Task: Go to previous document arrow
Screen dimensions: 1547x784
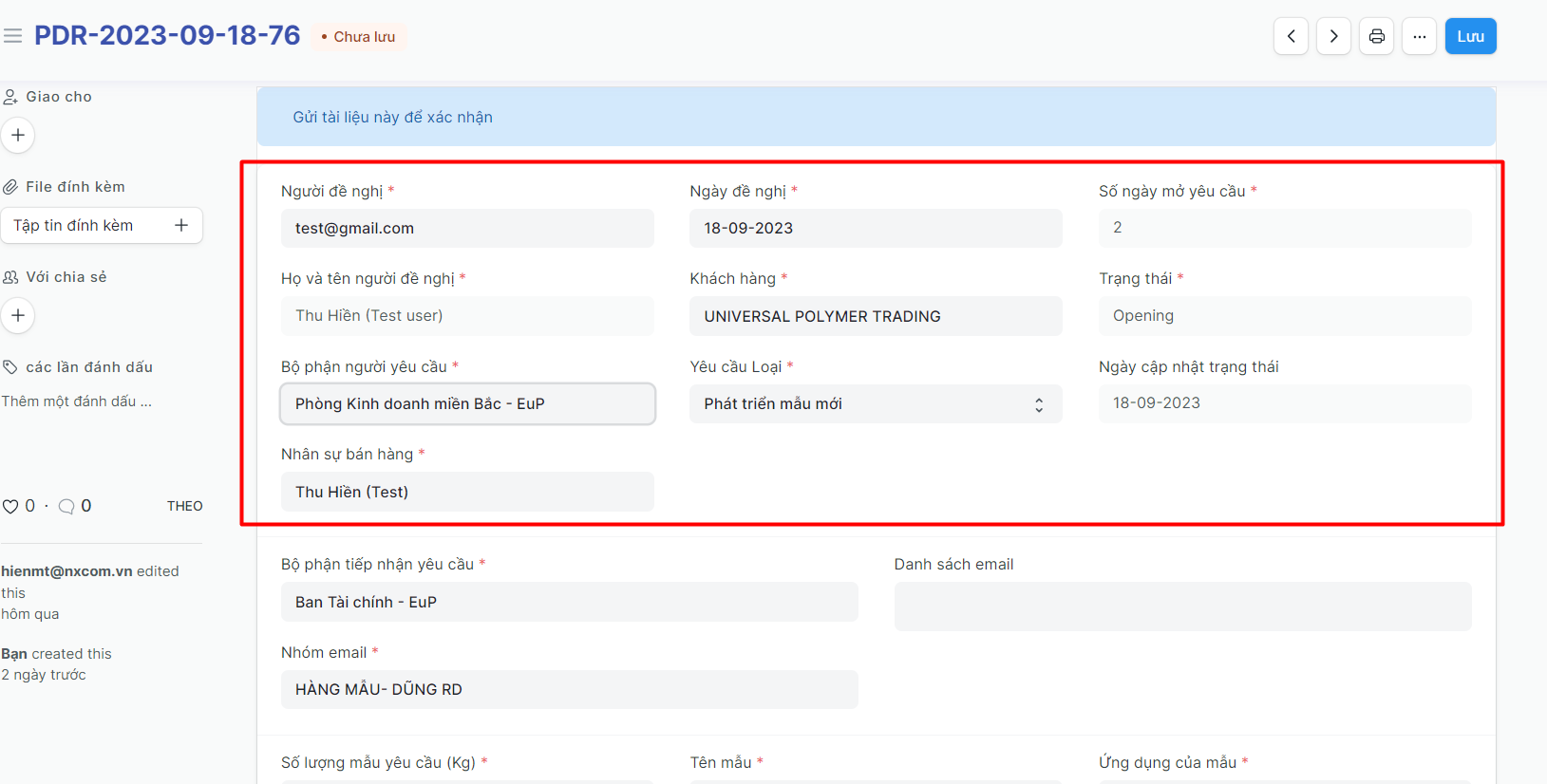Action: pyautogui.click(x=1291, y=36)
